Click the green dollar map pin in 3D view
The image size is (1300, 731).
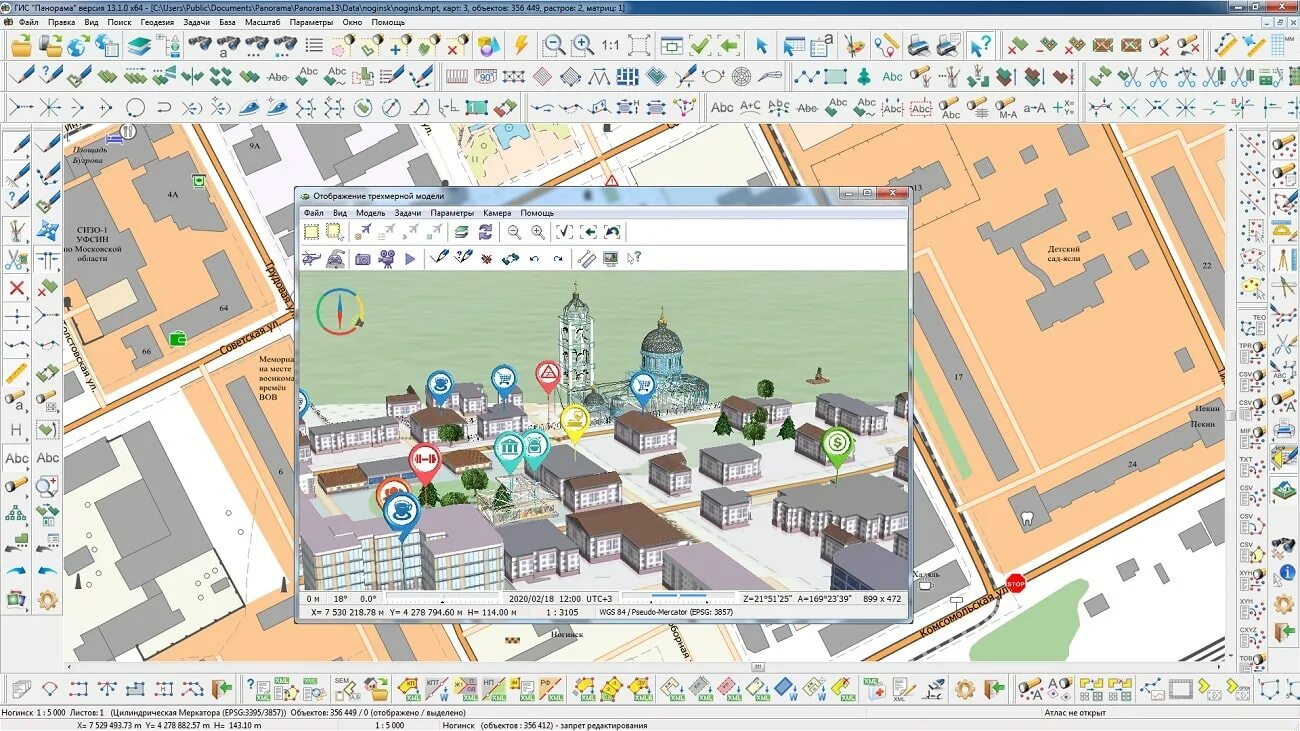(838, 444)
